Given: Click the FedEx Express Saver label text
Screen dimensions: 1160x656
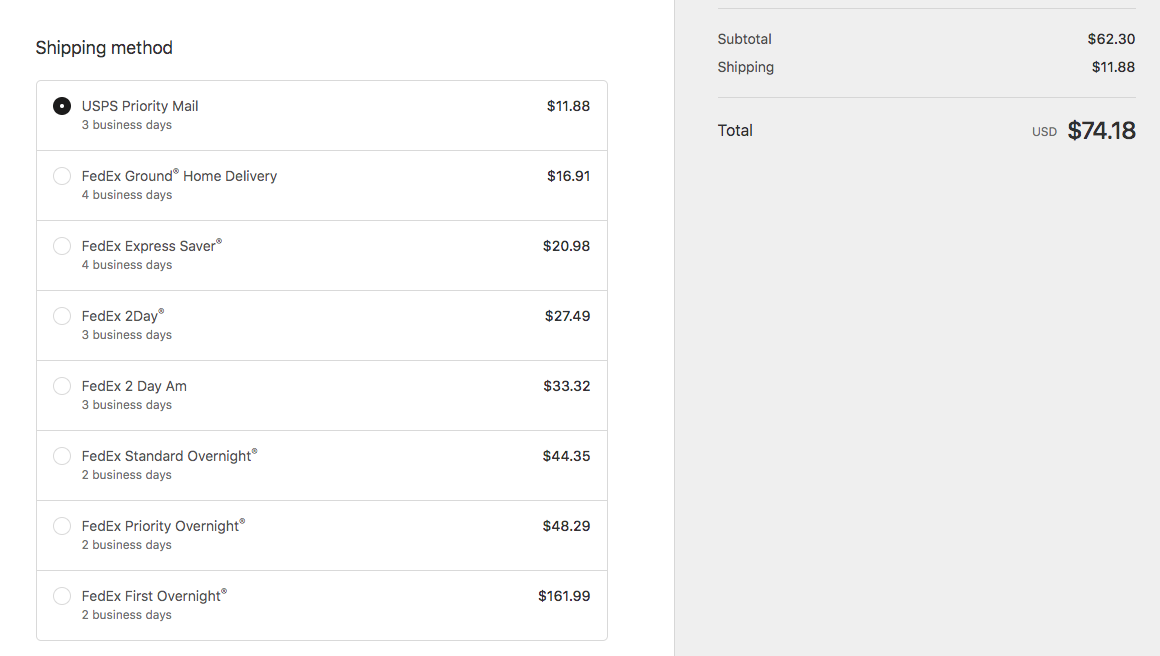Looking at the screenshot, I should click(150, 246).
